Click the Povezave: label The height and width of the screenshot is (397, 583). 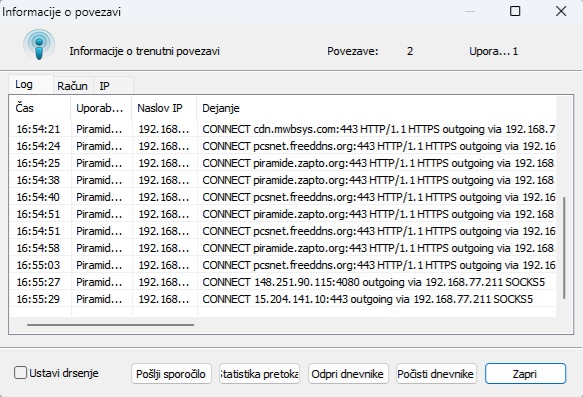(352, 51)
